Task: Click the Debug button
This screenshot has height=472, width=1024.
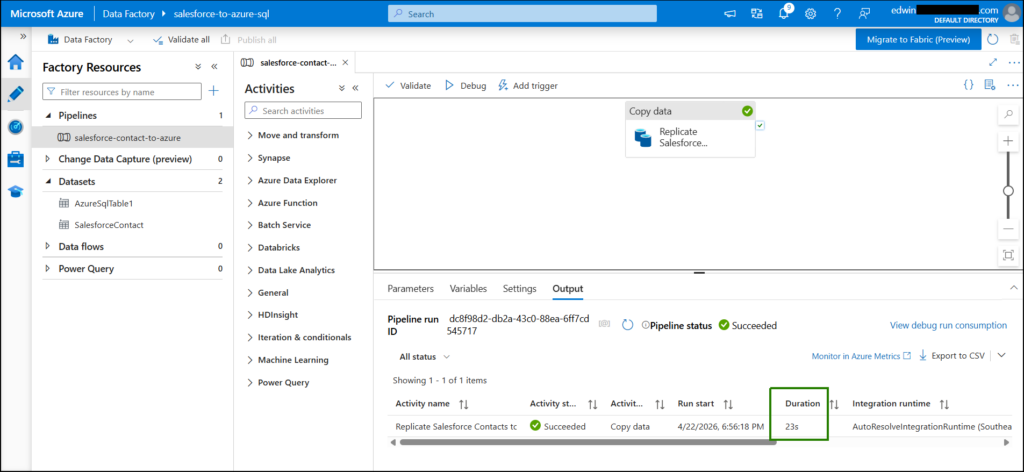Action: (466, 86)
